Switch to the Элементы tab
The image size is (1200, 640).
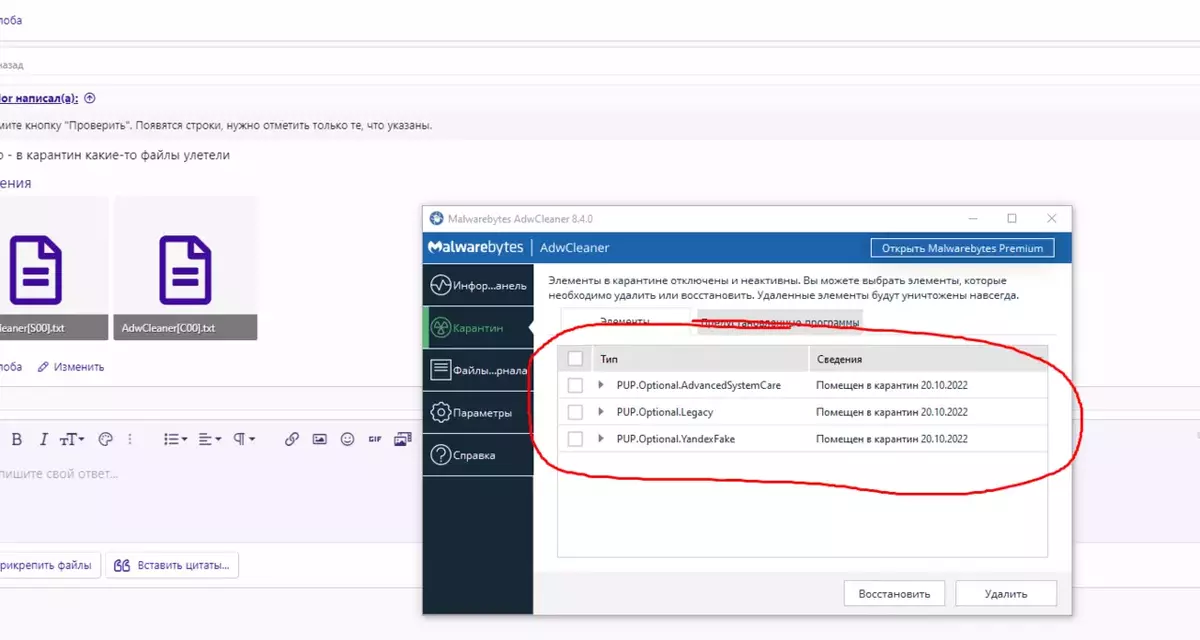coord(625,321)
